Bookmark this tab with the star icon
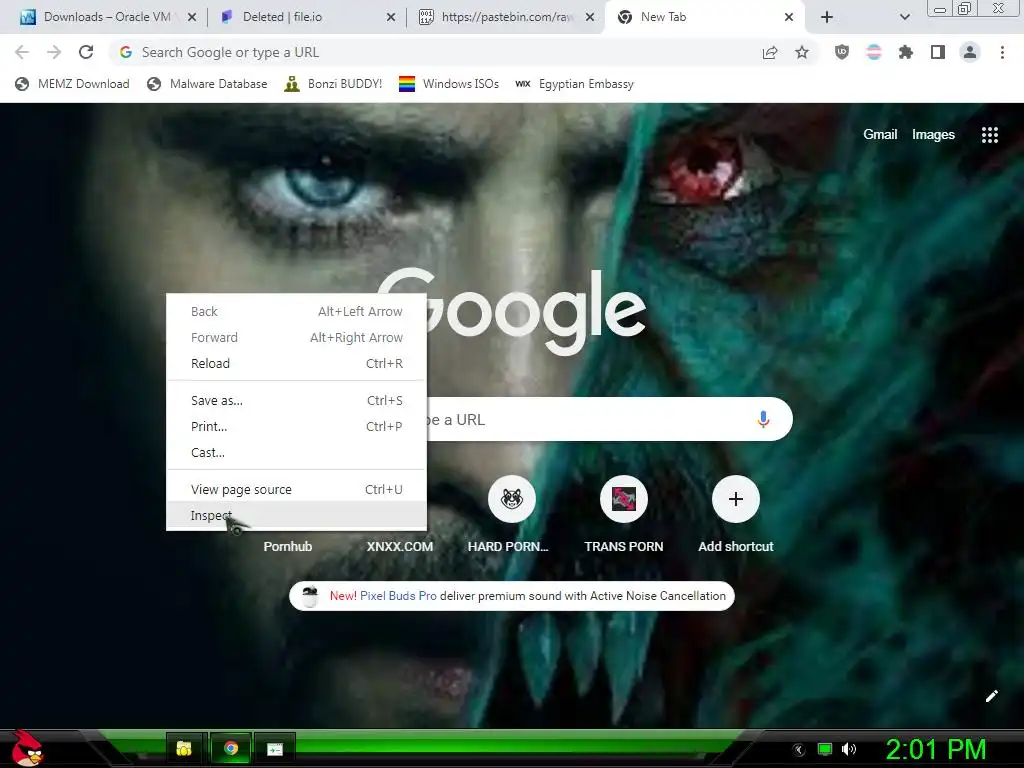This screenshot has height=768, width=1024. pyautogui.click(x=802, y=52)
